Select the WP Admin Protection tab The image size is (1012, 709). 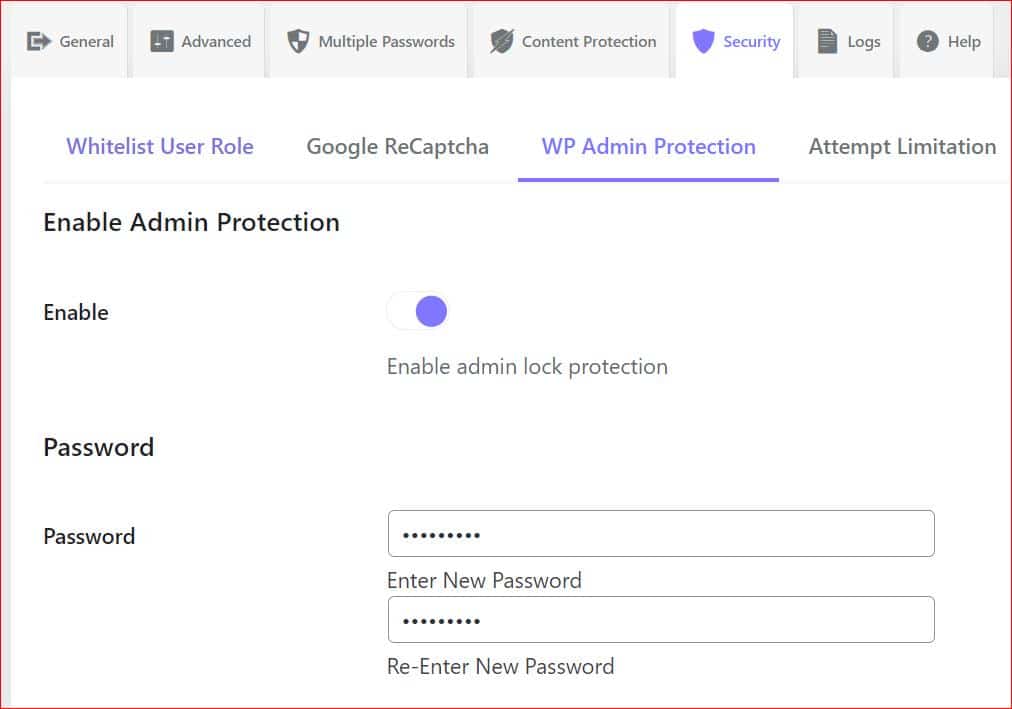(648, 146)
